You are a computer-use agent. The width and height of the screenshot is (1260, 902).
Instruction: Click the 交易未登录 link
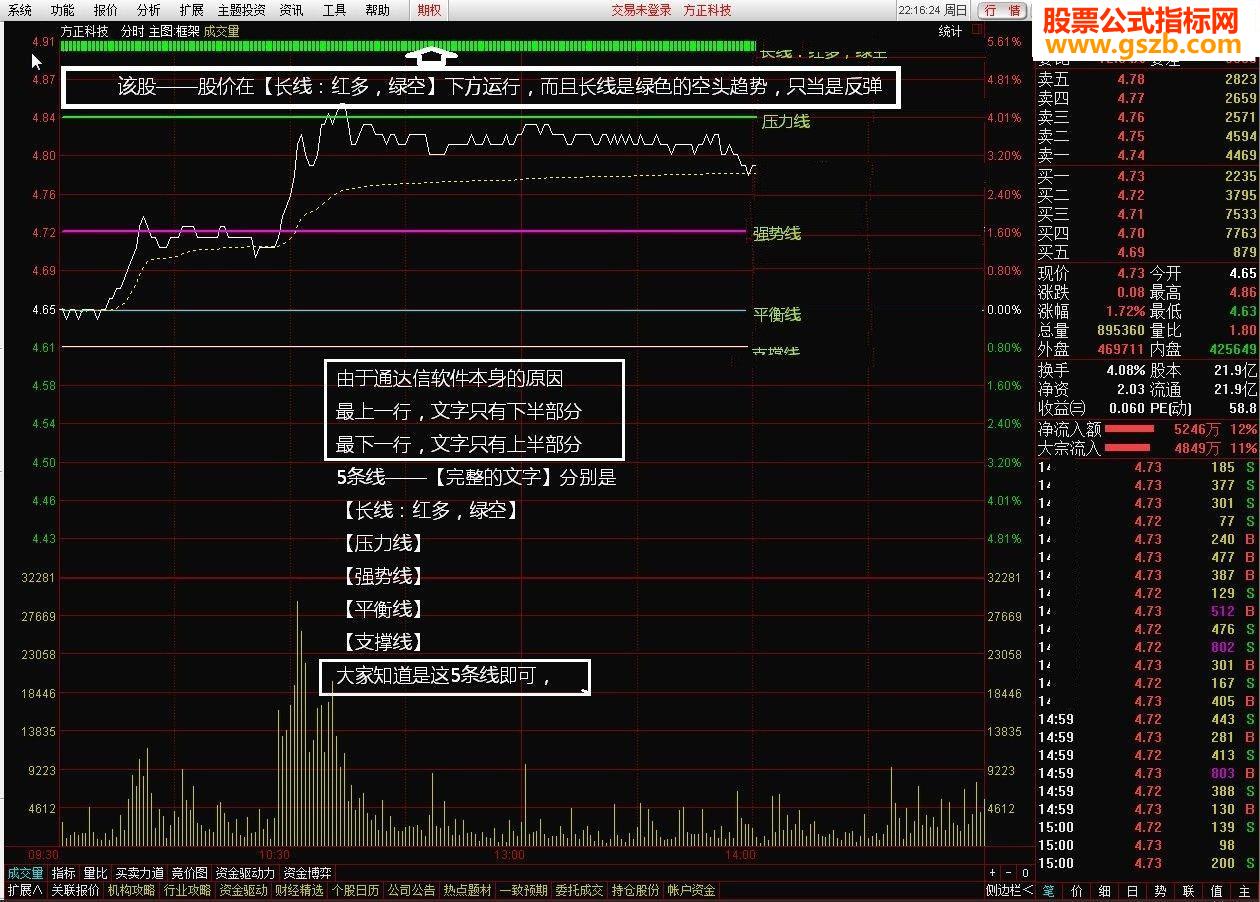641,10
